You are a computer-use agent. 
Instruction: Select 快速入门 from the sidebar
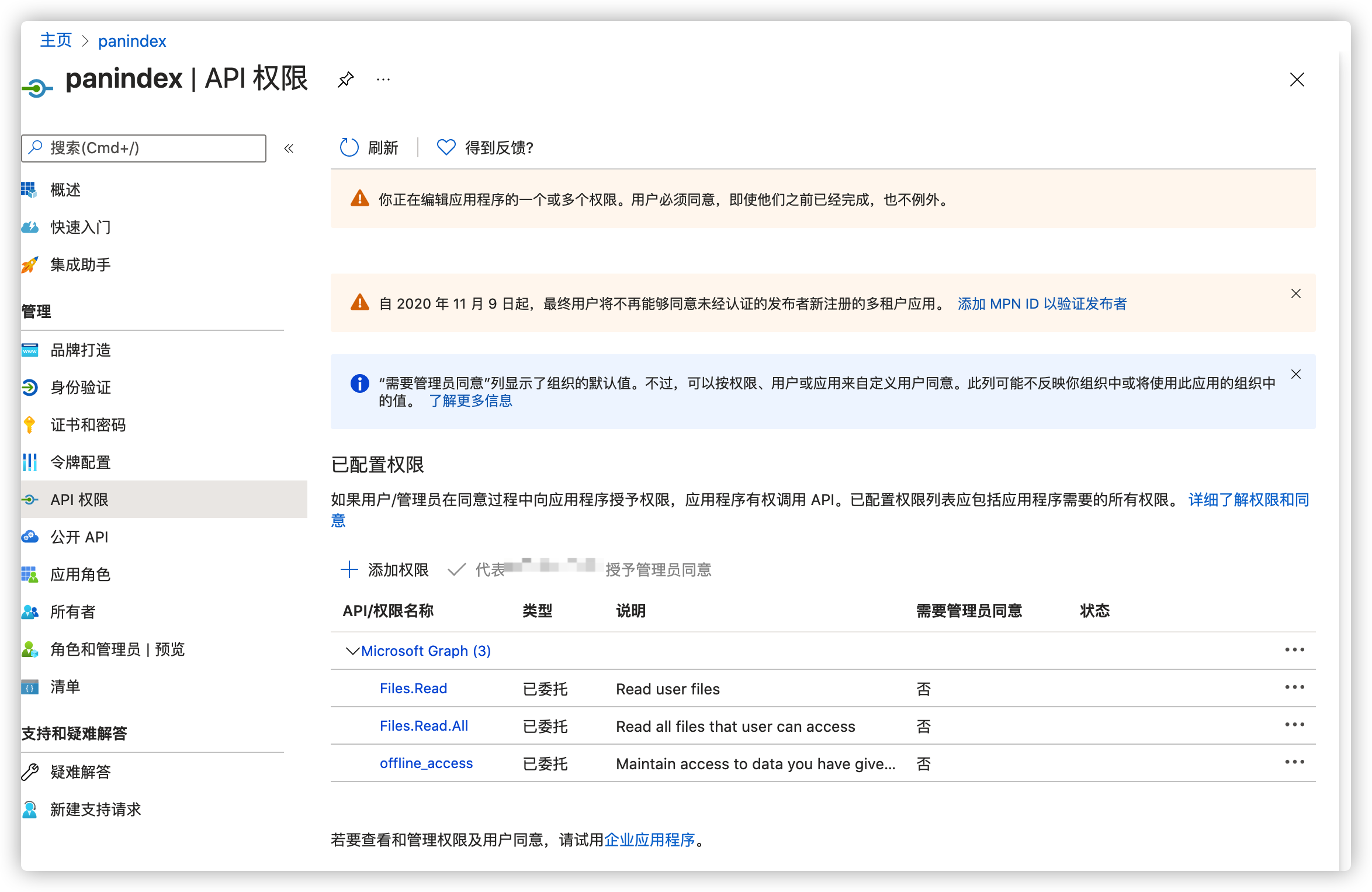point(81,227)
